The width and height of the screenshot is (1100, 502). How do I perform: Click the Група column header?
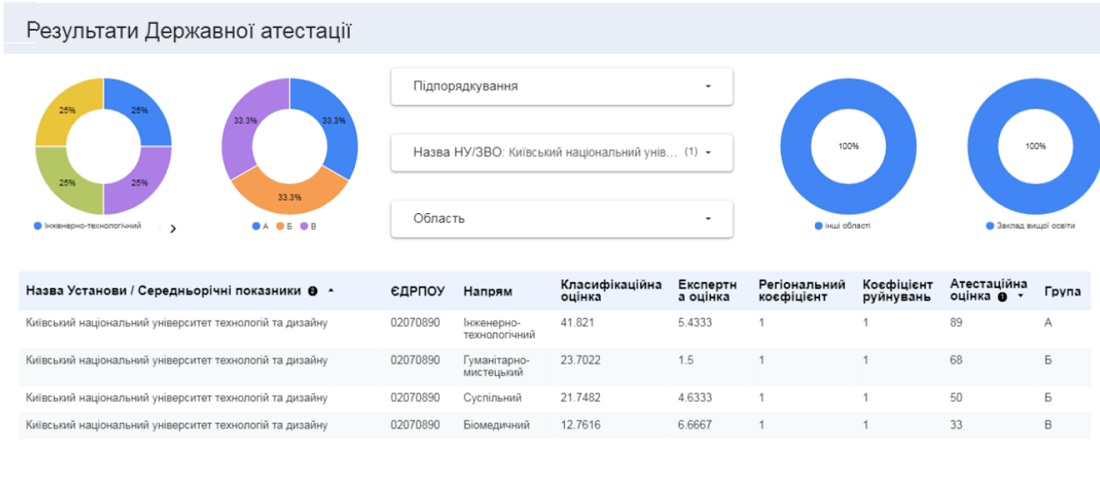1061,291
